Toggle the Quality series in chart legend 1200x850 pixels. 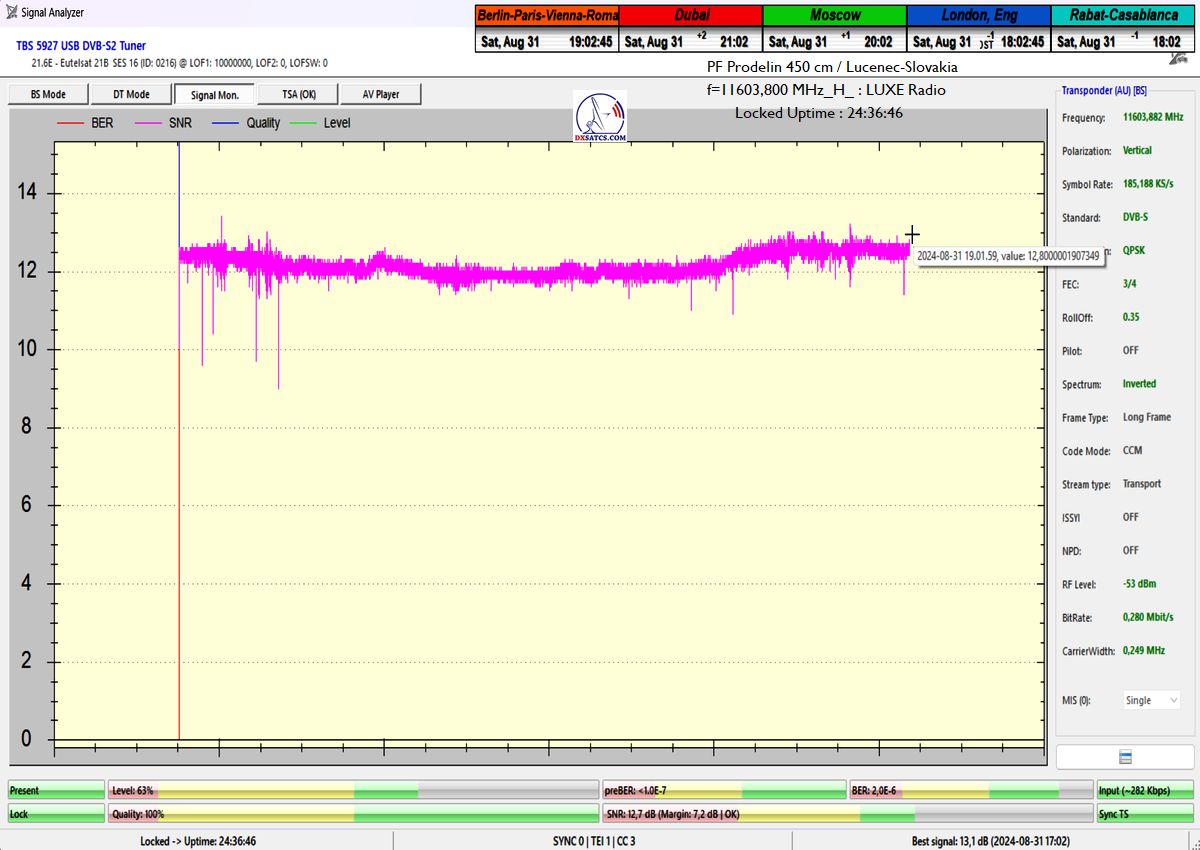(x=248, y=123)
